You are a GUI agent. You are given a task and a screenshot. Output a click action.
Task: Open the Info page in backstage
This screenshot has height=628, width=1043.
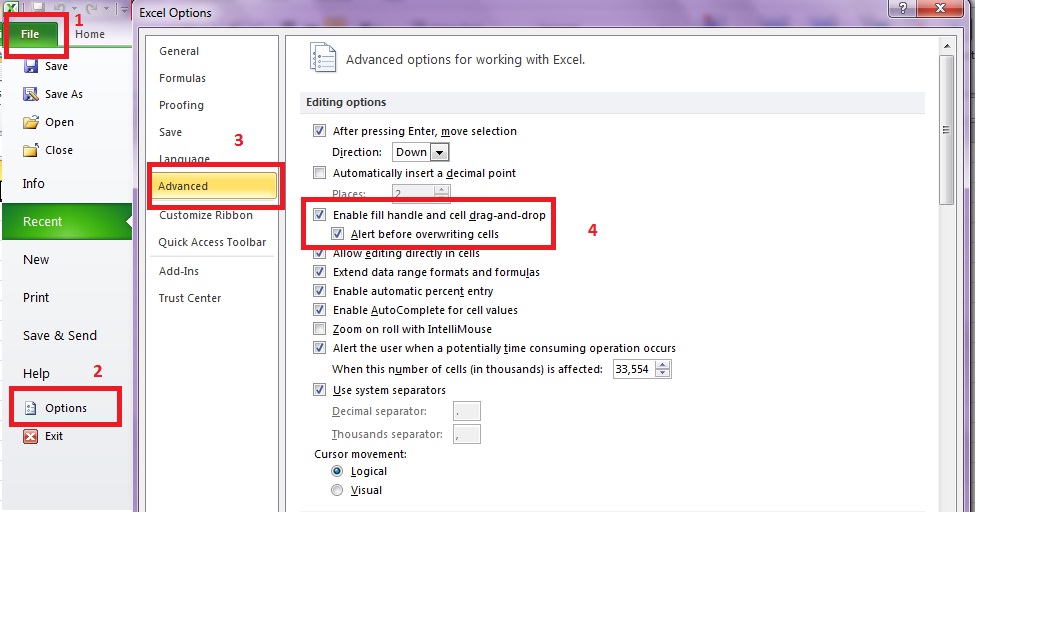pyautogui.click(x=33, y=184)
